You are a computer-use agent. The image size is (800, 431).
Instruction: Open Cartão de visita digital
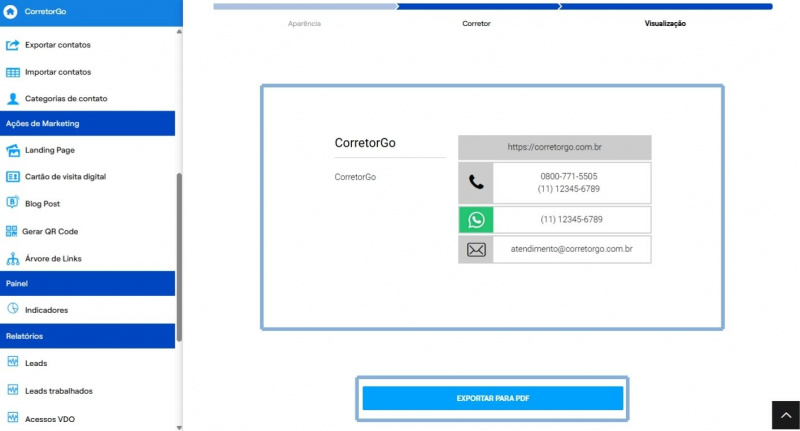click(x=65, y=176)
